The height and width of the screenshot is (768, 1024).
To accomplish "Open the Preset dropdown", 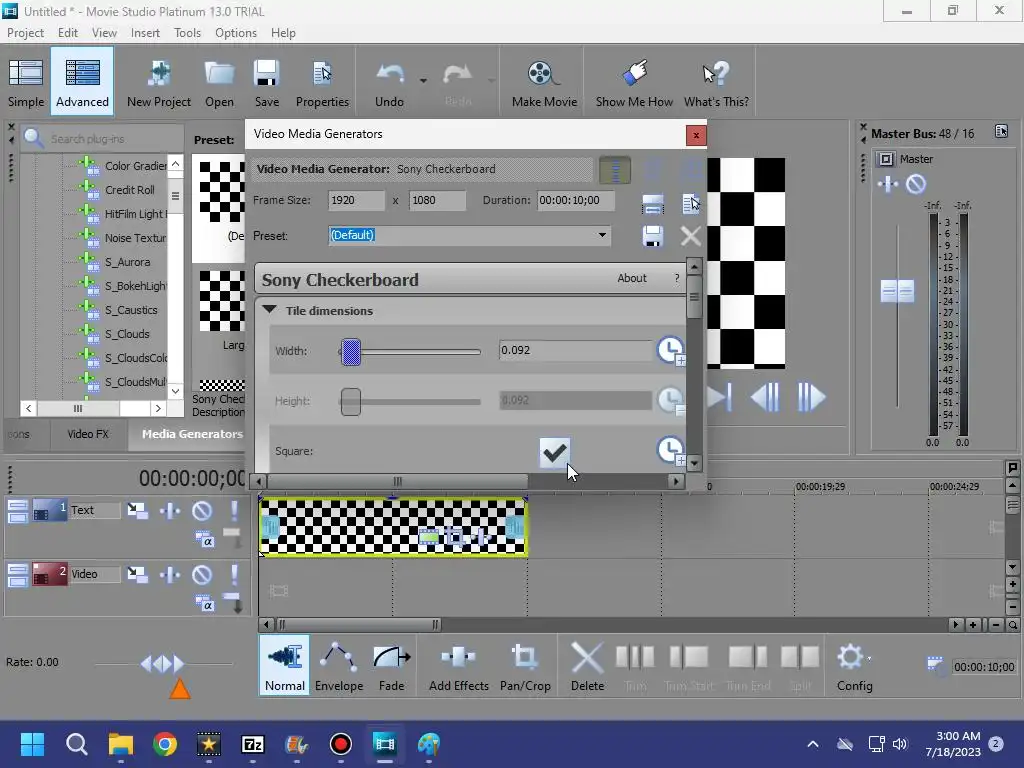I will [602, 235].
